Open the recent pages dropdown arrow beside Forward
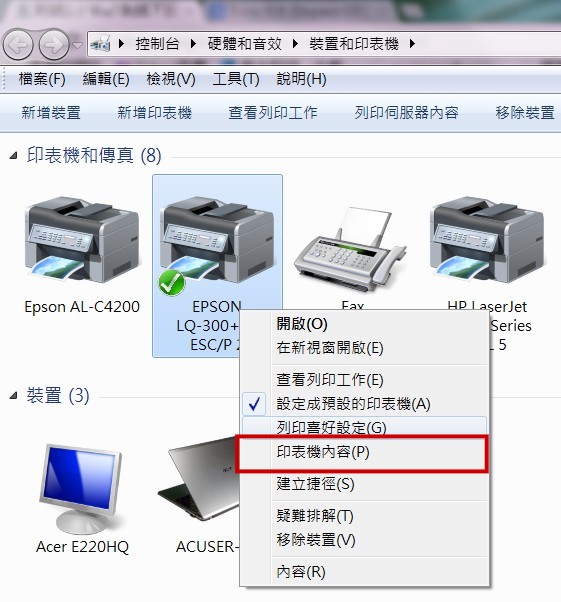Image resolution: width=561 pixels, height=602 pixels. coord(77,45)
